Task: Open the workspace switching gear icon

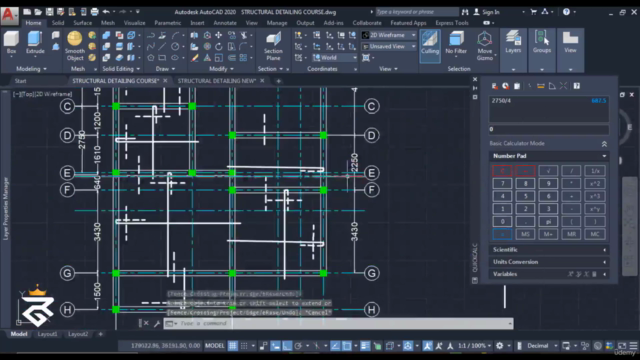Action: (500, 346)
